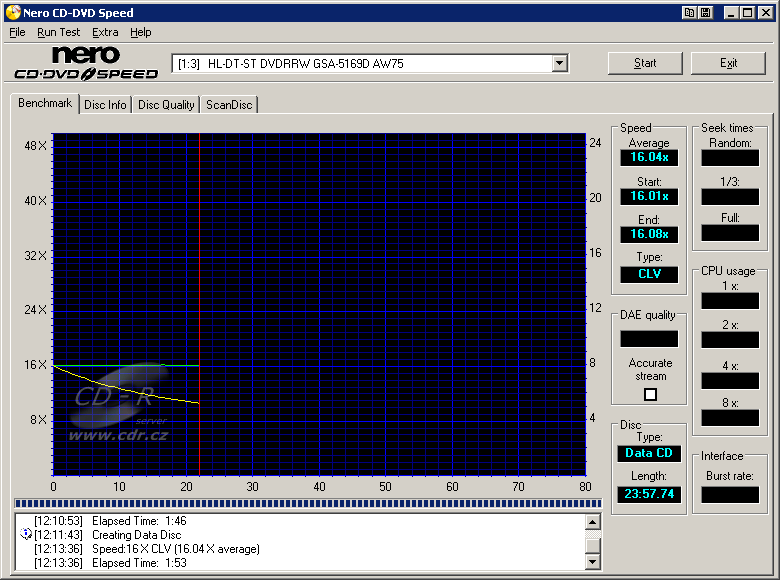Click the CLV speed type value

point(649,274)
